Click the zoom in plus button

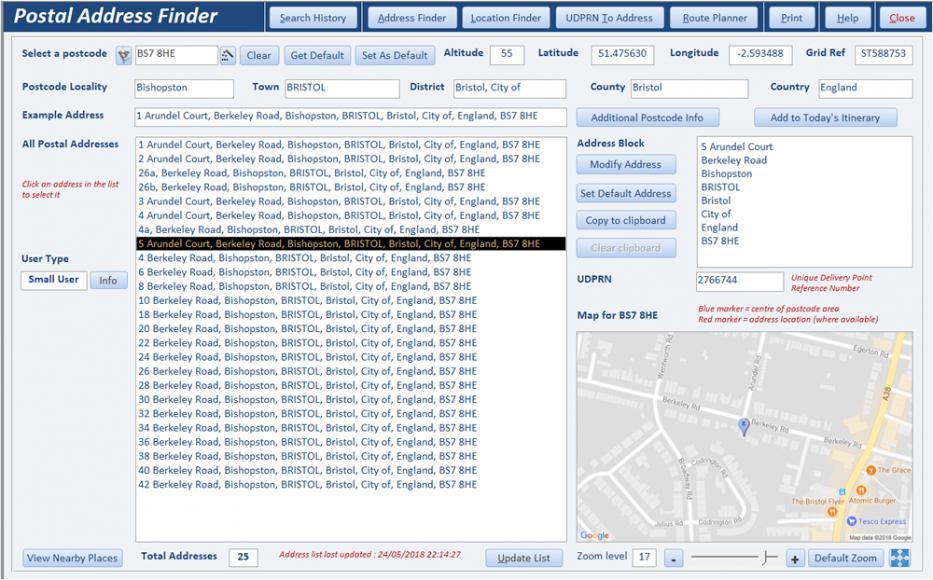(795, 558)
